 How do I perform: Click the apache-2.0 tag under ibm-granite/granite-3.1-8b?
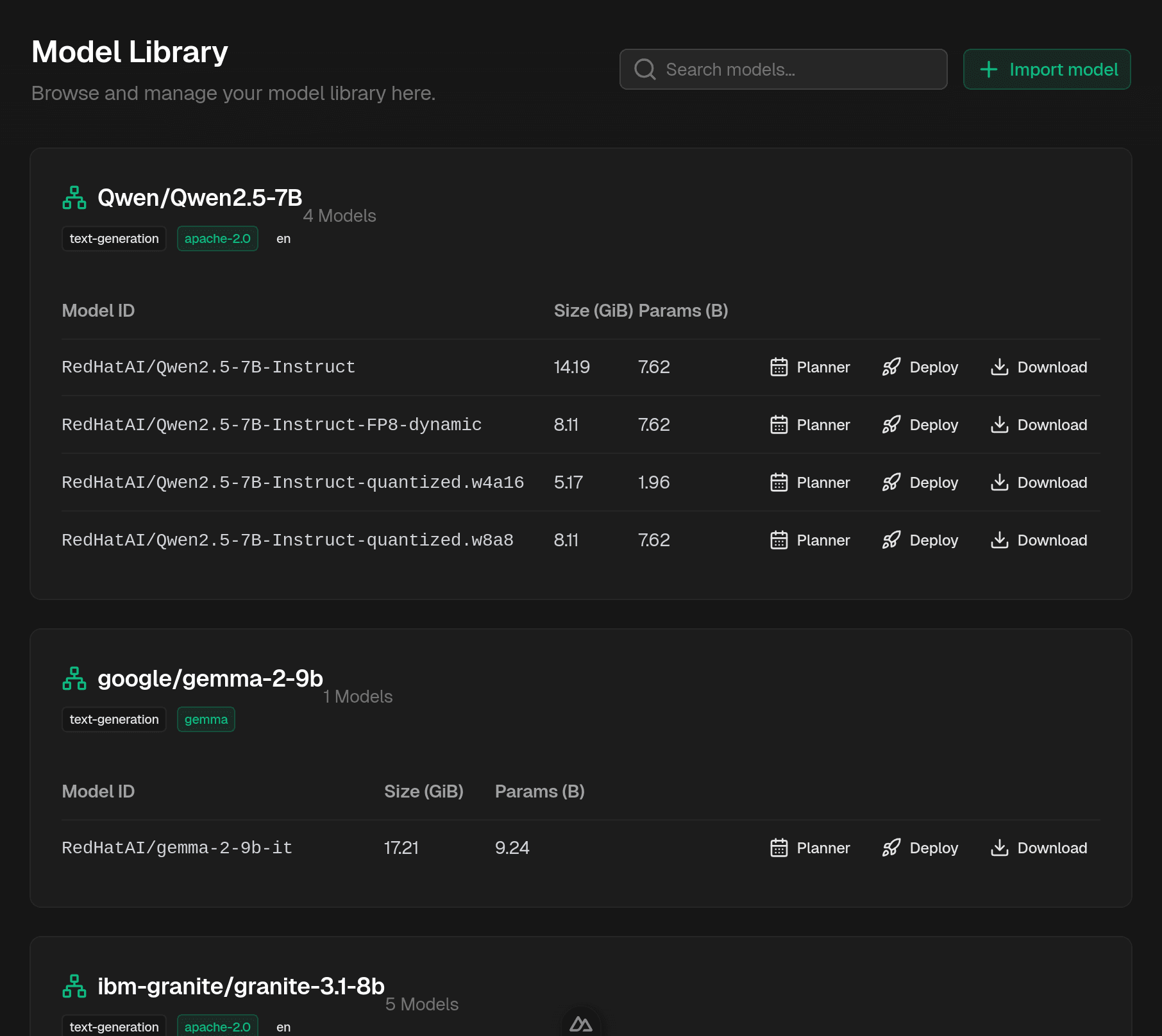pyautogui.click(x=217, y=1026)
